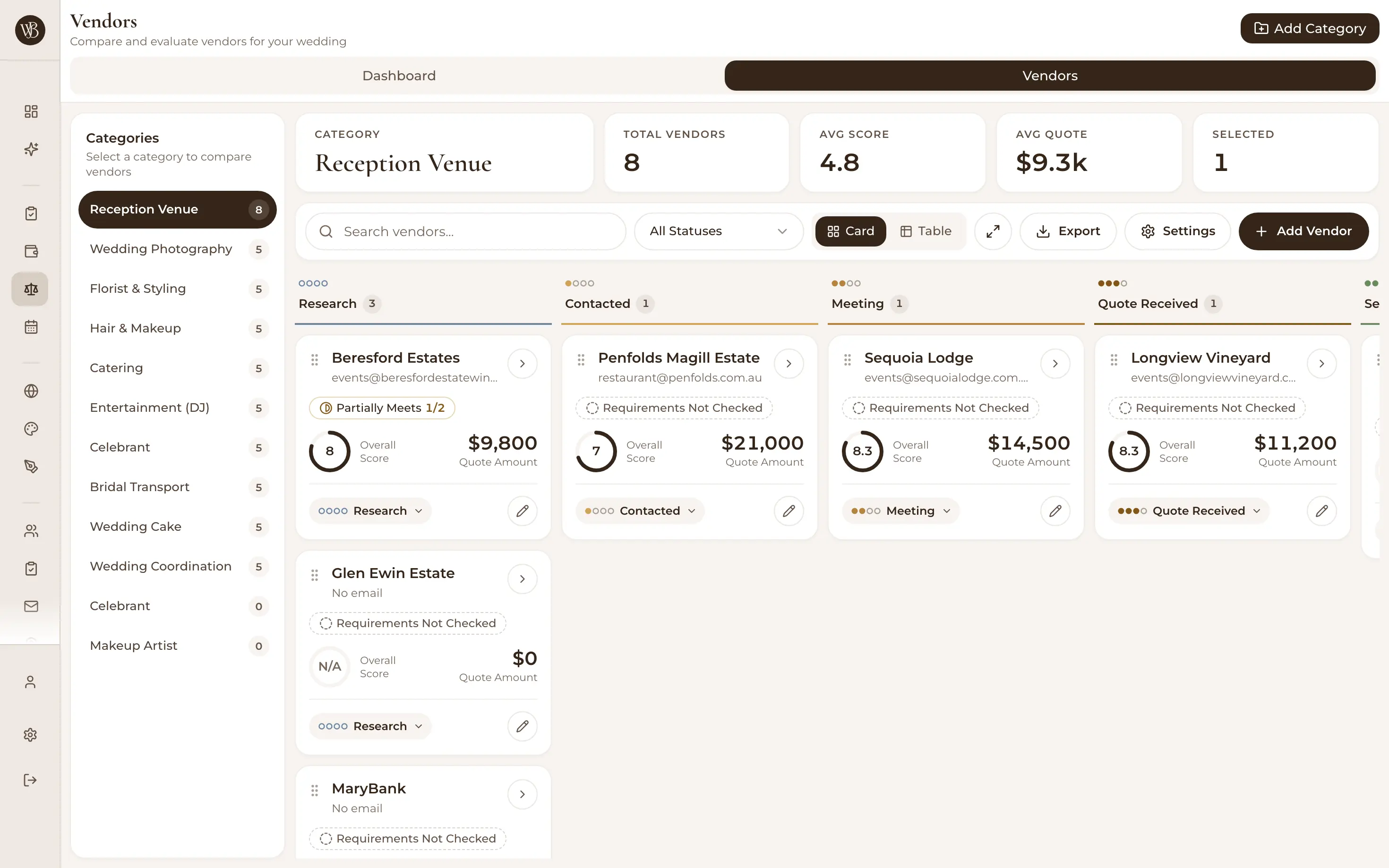Edit Sequoia Lodge with pencil icon

(x=1055, y=511)
